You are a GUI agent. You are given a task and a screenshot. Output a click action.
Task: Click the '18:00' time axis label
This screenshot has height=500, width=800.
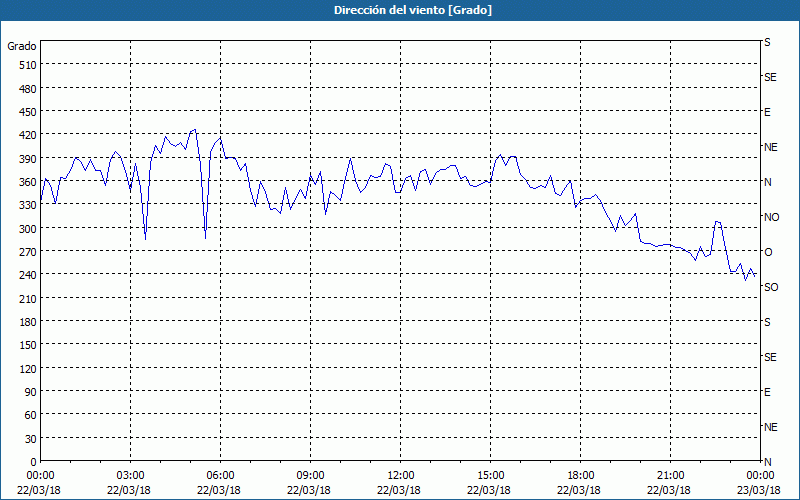tap(580, 476)
